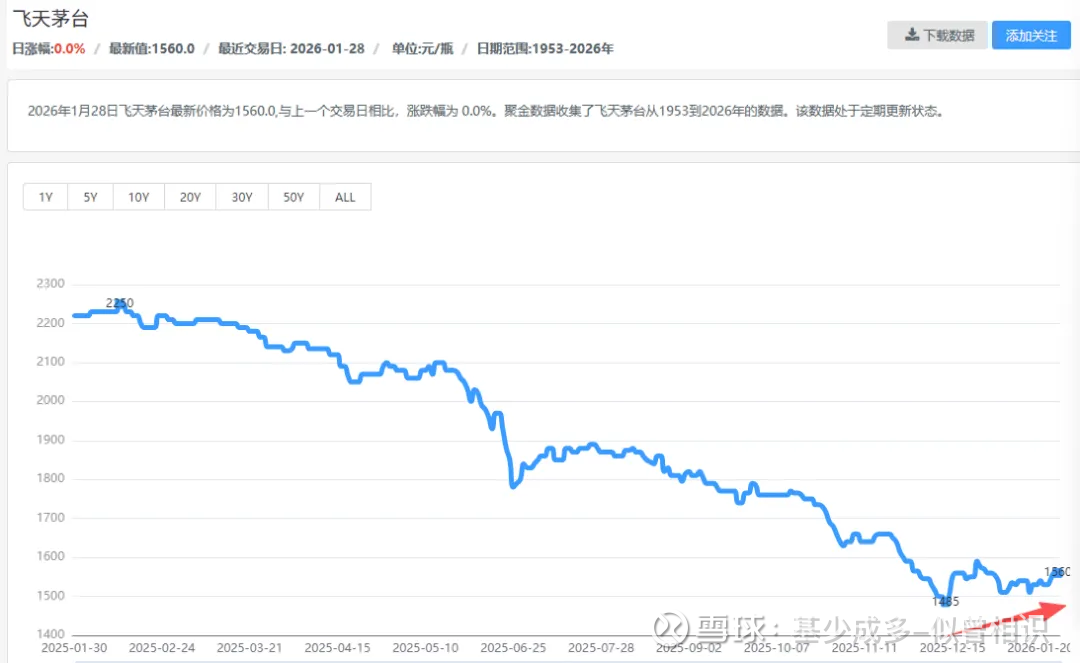The width and height of the screenshot is (1080, 663).
Task: Click the 2025-03-21 x-axis date label
Action: (249, 648)
